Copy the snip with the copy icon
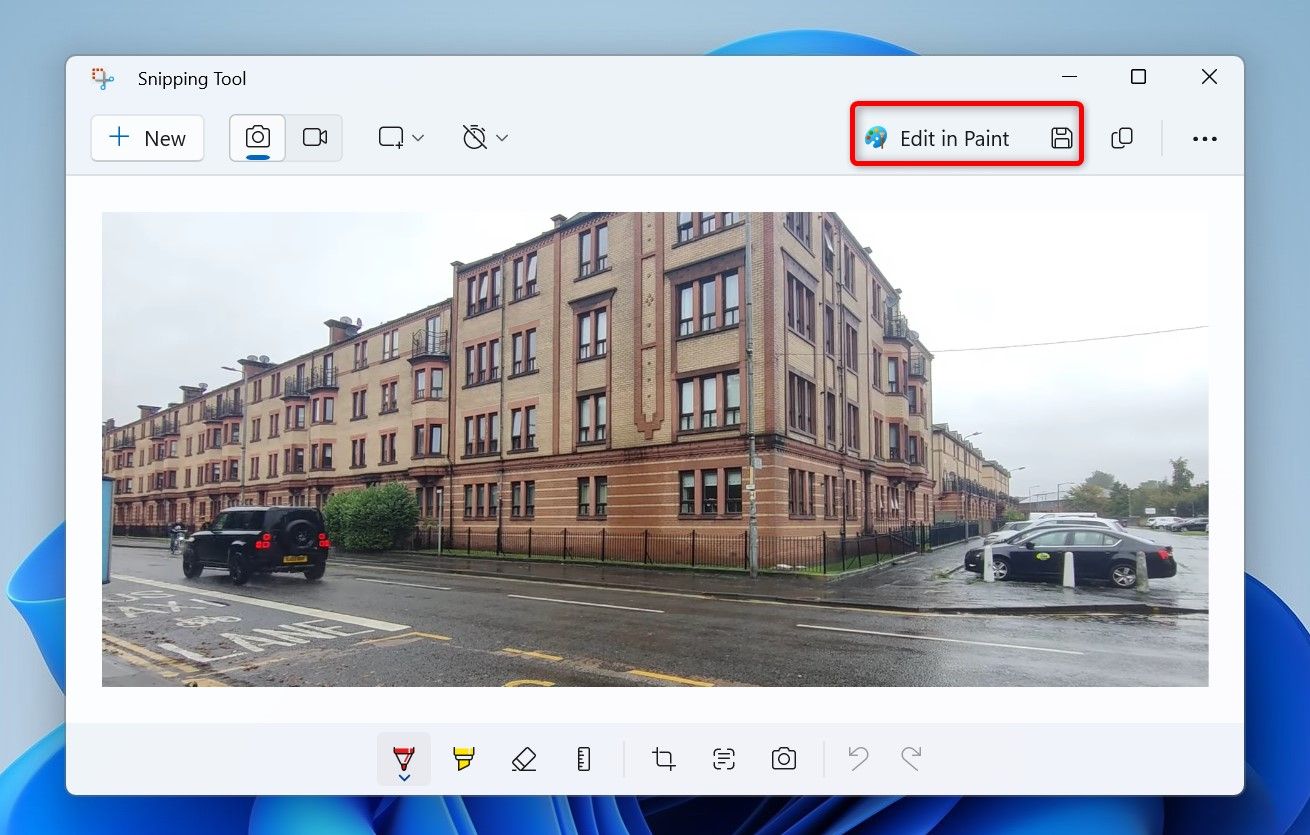 coord(1122,138)
